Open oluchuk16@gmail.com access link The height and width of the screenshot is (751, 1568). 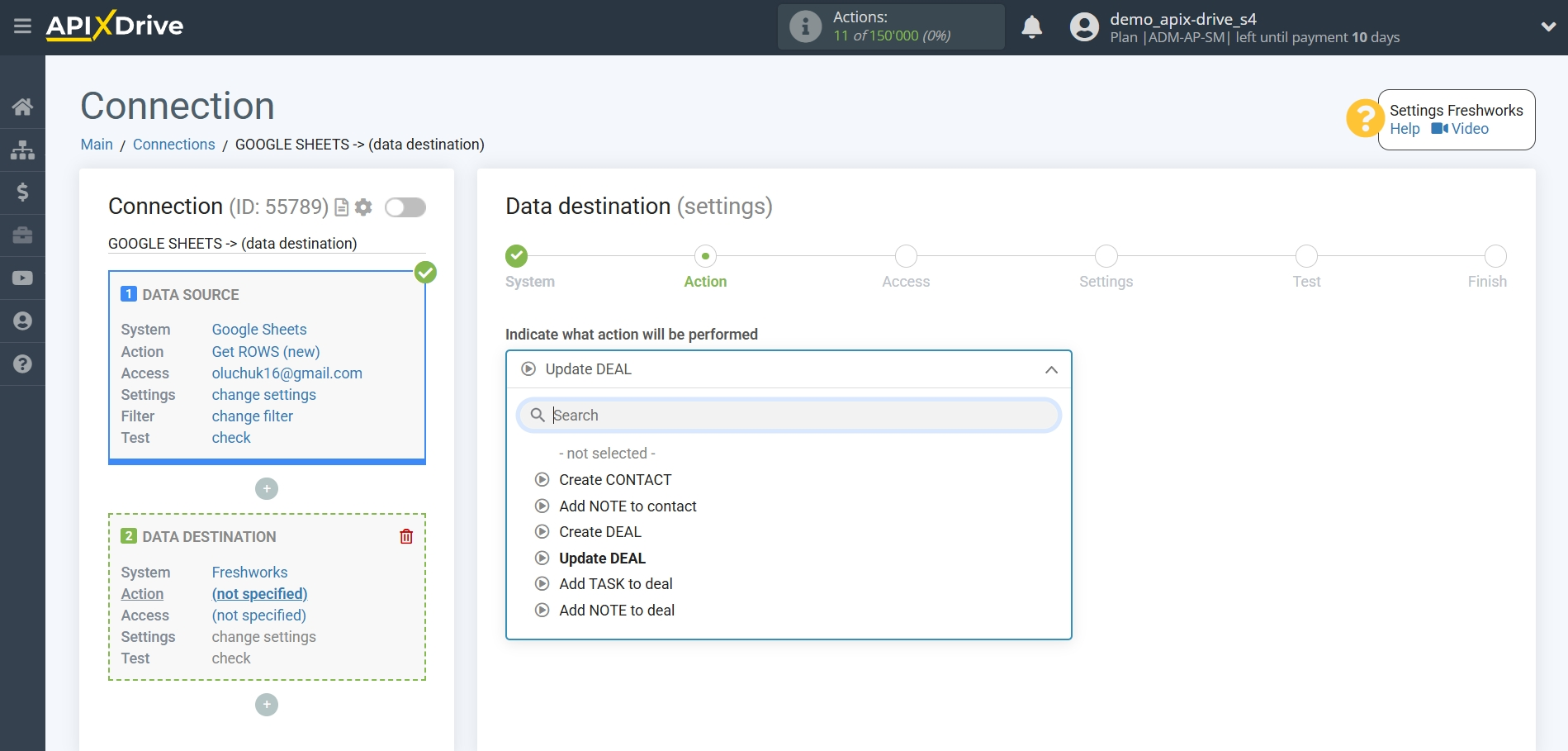point(287,373)
